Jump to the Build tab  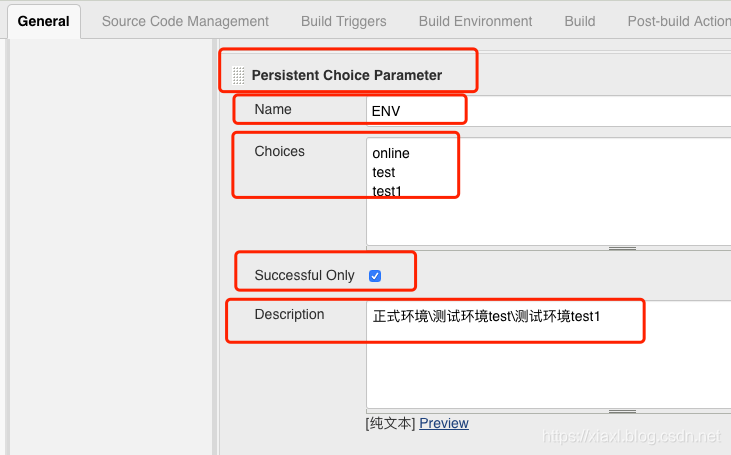click(579, 21)
